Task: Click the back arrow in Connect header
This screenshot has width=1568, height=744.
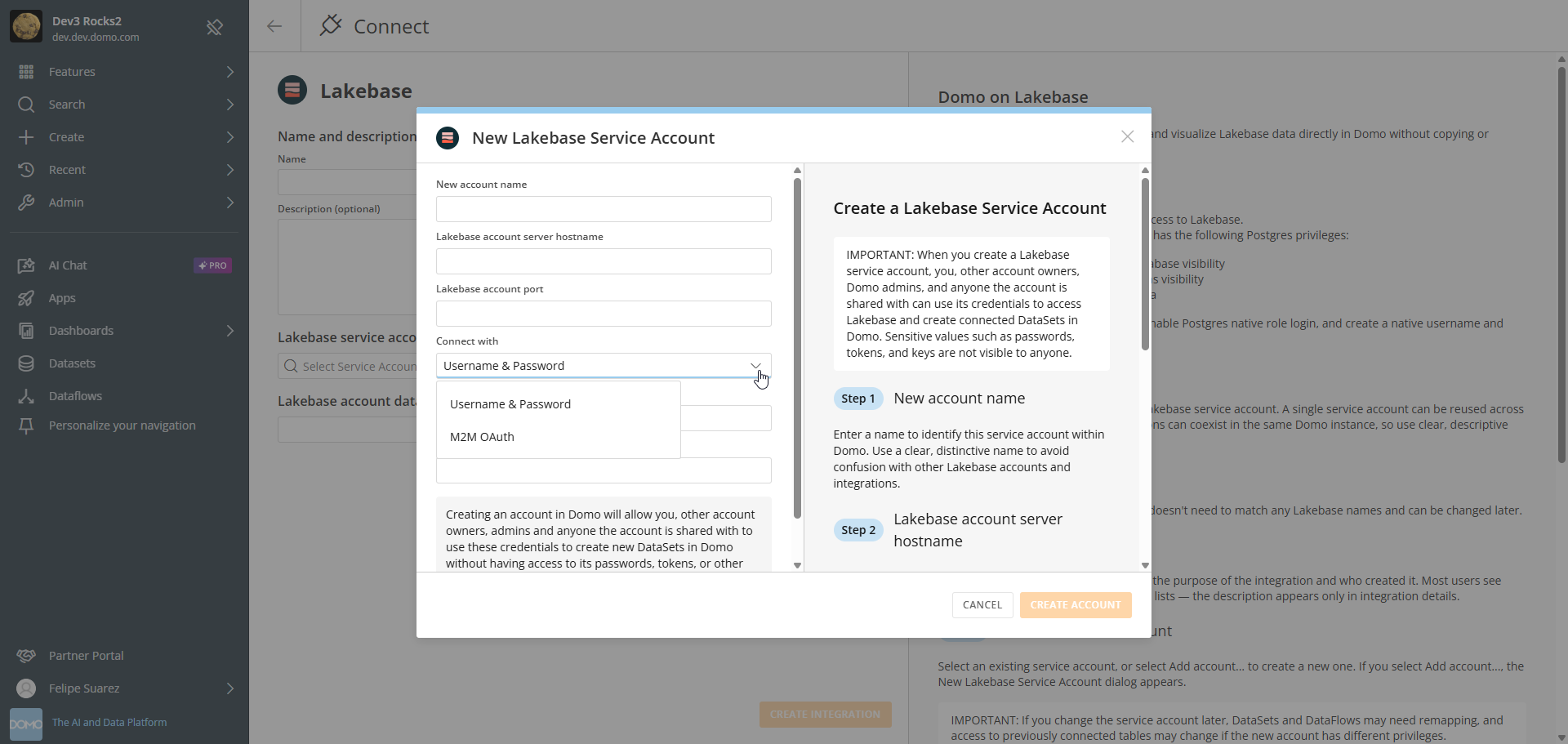Action: pyautogui.click(x=274, y=26)
